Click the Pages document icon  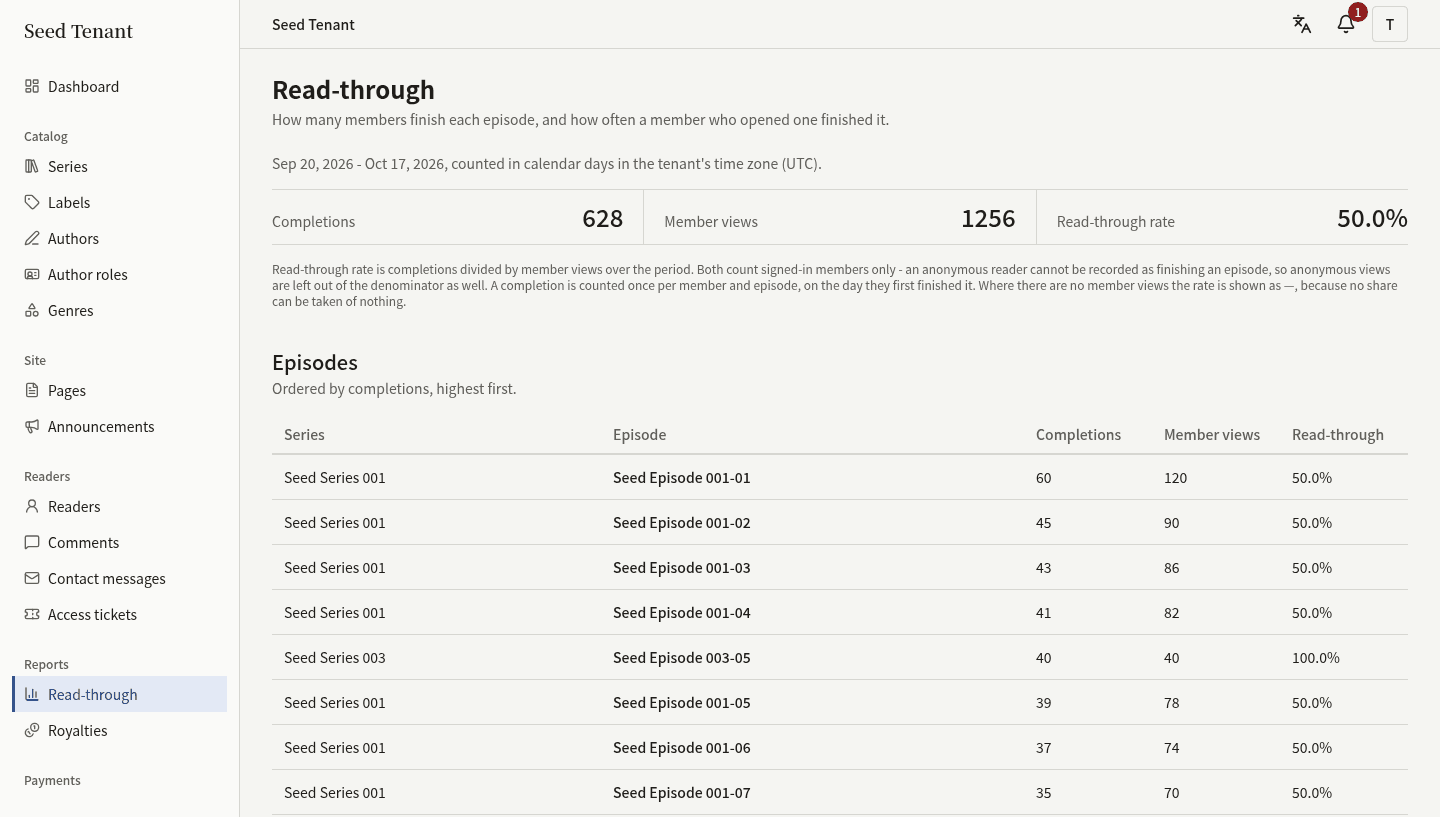pos(32,390)
